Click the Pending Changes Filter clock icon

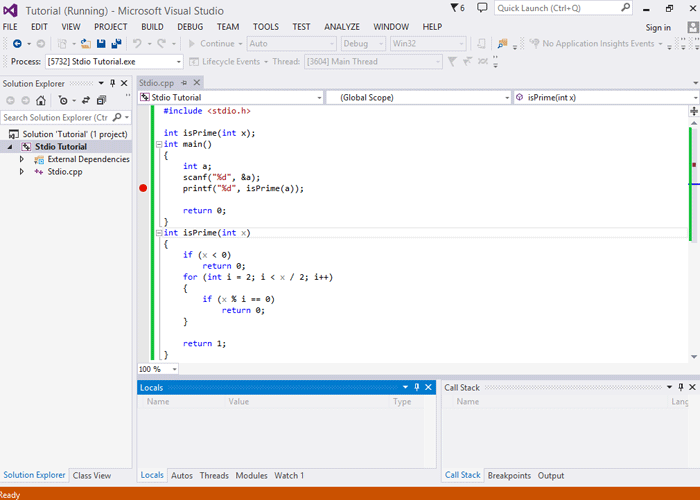[x=63, y=100]
